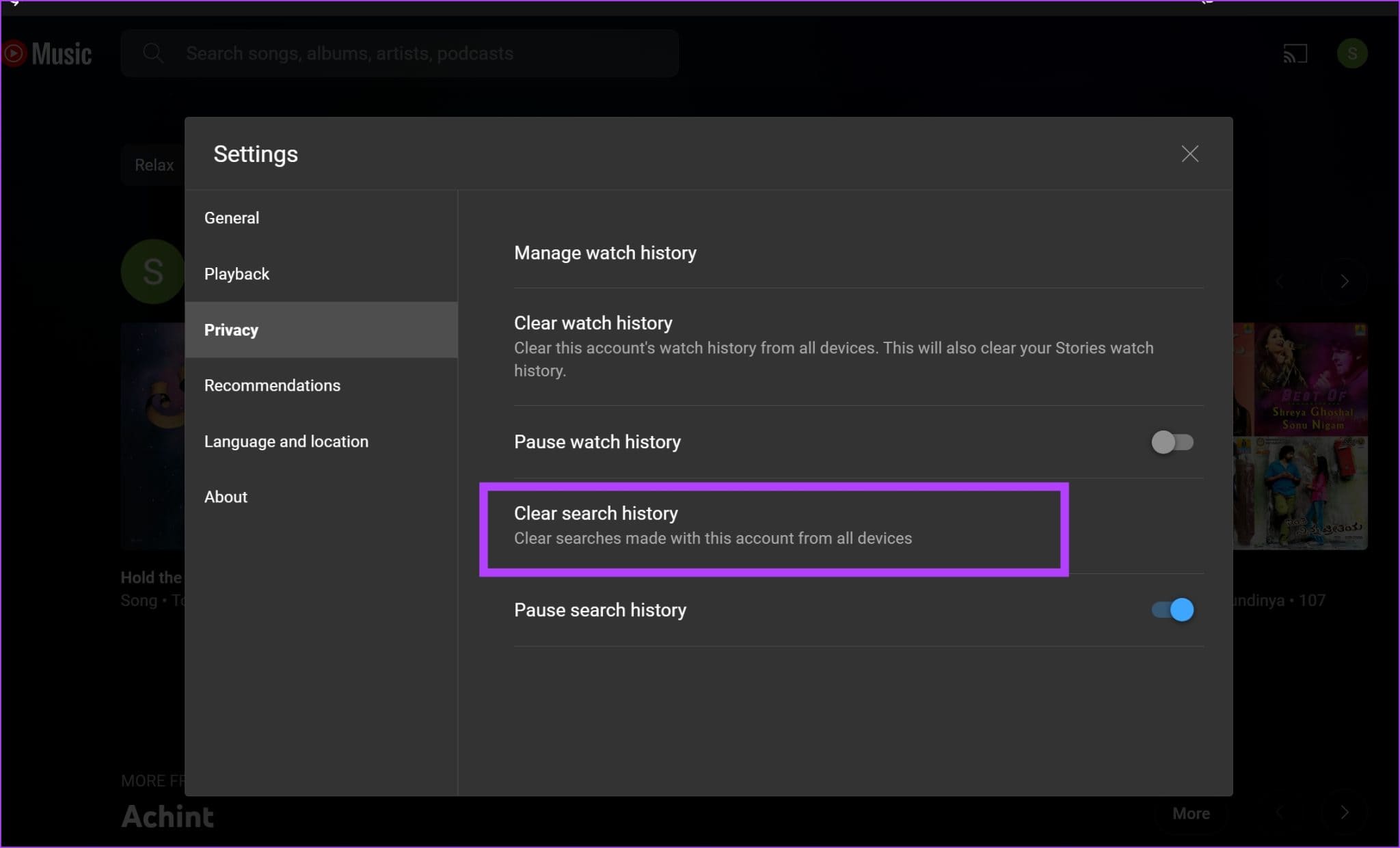
Task: Select the General settings tab
Action: click(231, 217)
